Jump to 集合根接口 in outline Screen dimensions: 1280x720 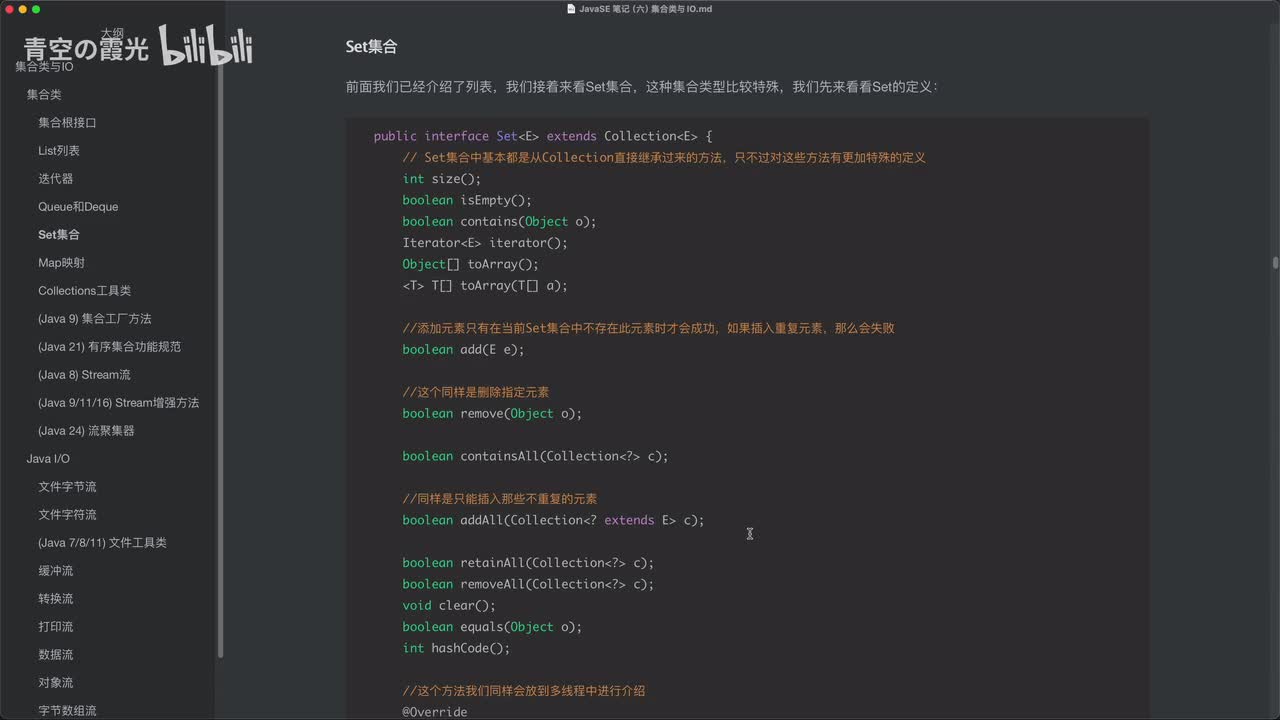pyautogui.click(x=67, y=122)
